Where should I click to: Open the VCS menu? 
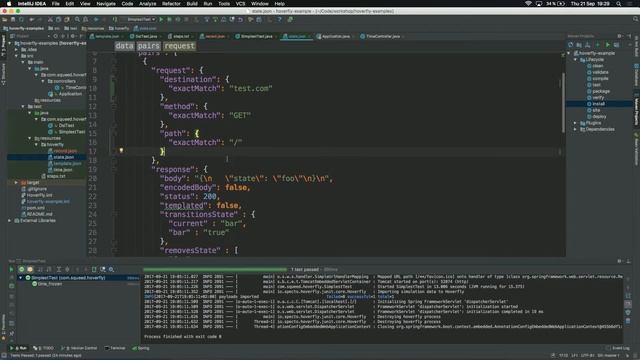click(x=240, y=4)
